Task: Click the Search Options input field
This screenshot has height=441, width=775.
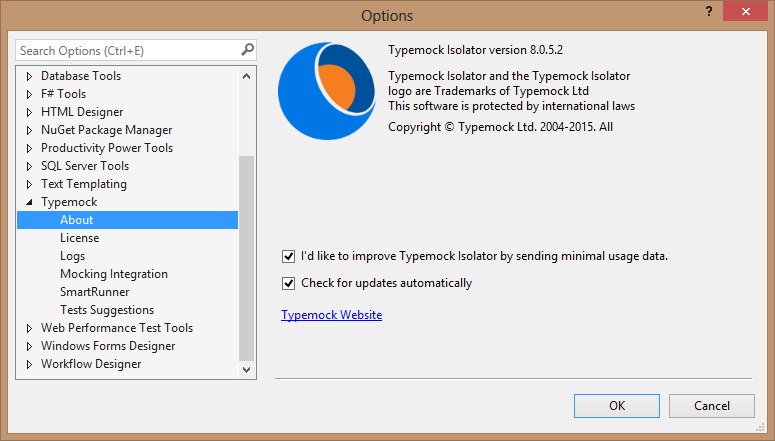Action: [x=125, y=50]
